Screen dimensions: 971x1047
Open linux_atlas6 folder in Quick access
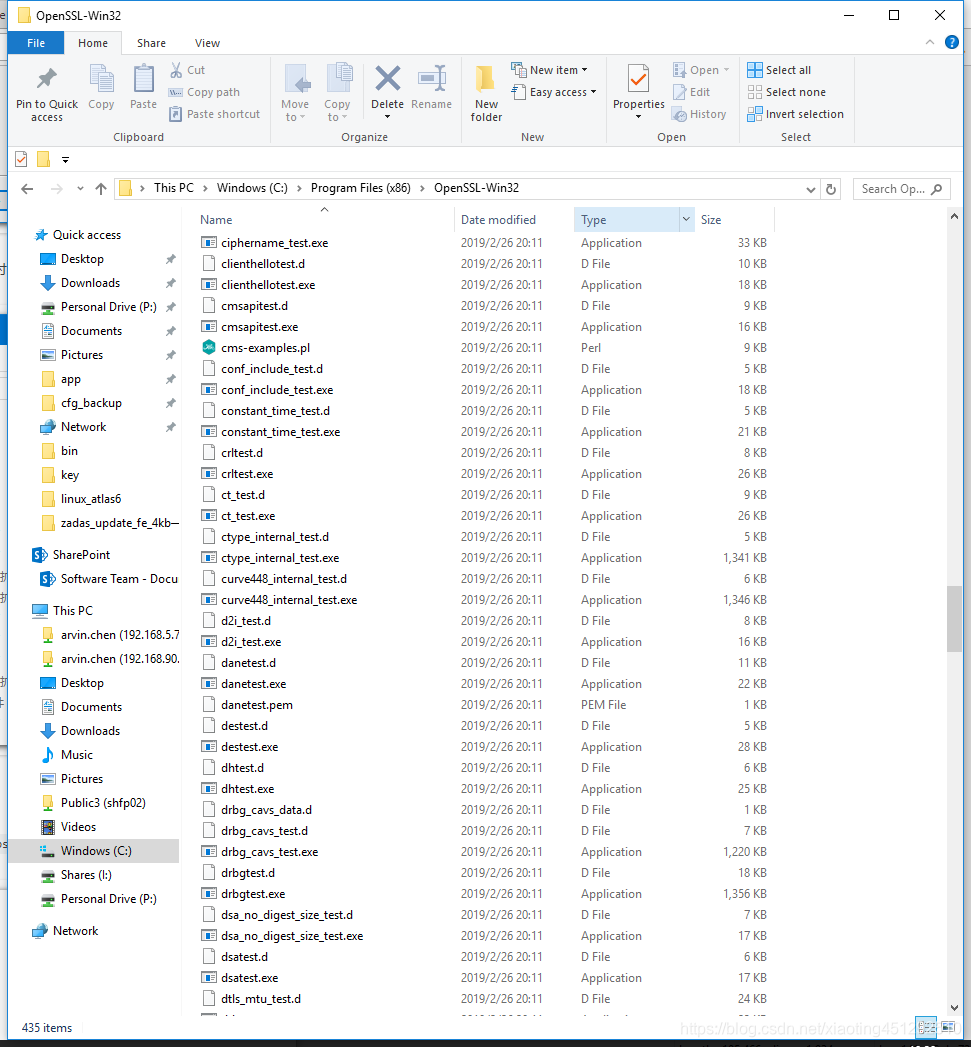click(x=91, y=499)
